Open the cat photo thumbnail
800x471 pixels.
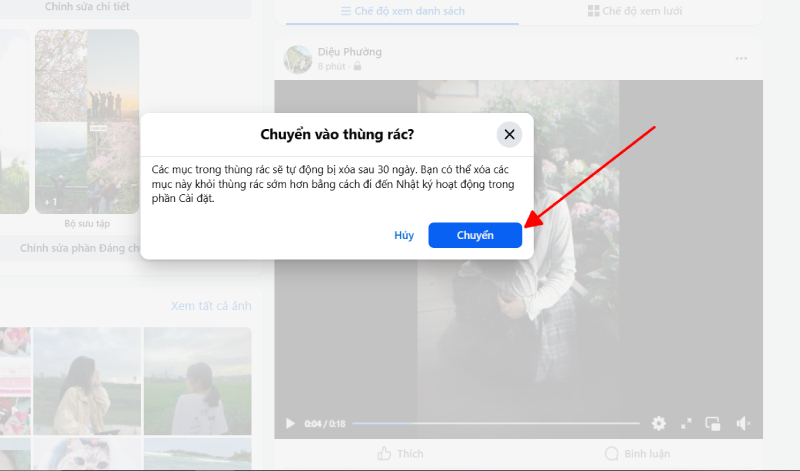pyautogui.click(x=87, y=454)
